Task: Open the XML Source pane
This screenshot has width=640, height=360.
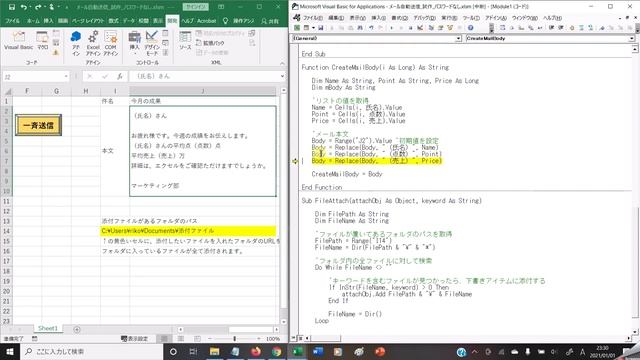Action: pos(185,41)
